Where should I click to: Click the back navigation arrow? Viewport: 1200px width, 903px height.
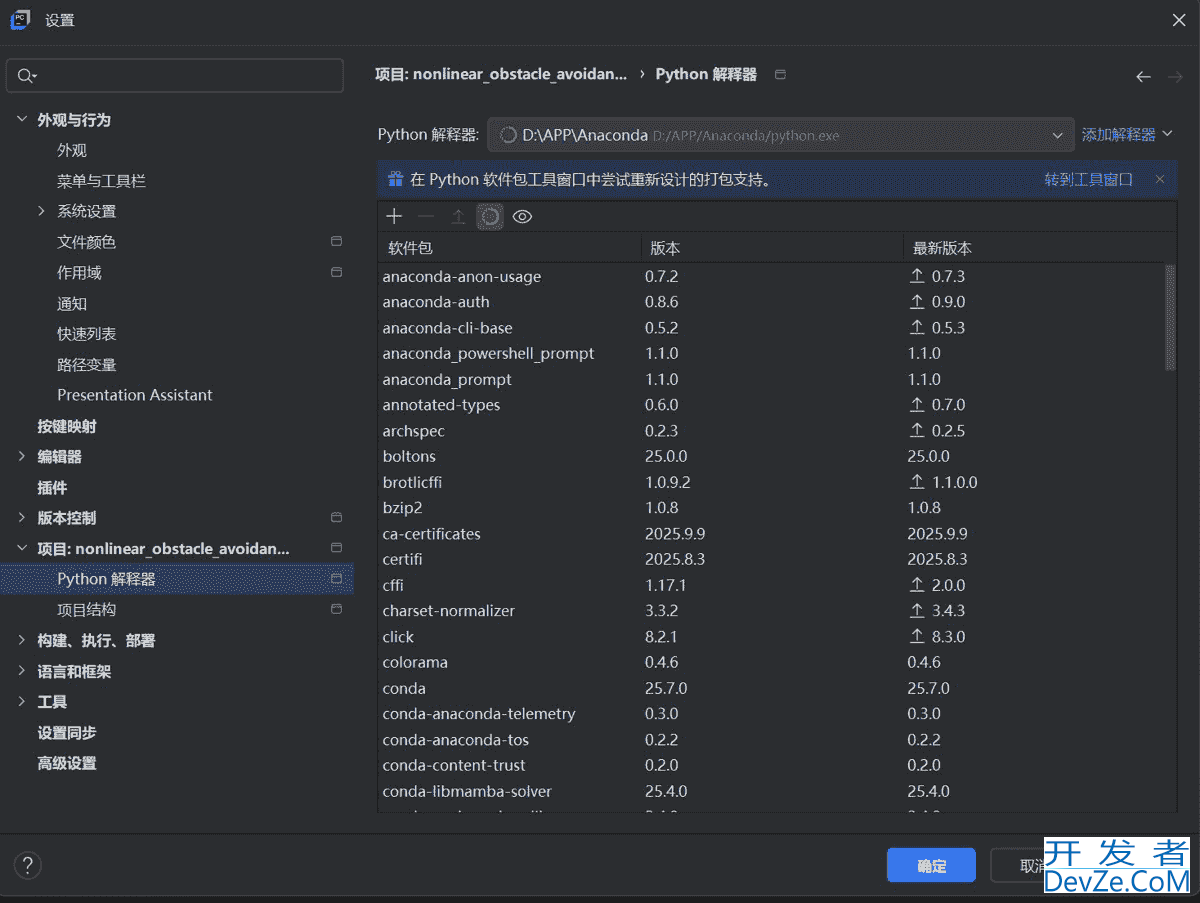[1143, 76]
